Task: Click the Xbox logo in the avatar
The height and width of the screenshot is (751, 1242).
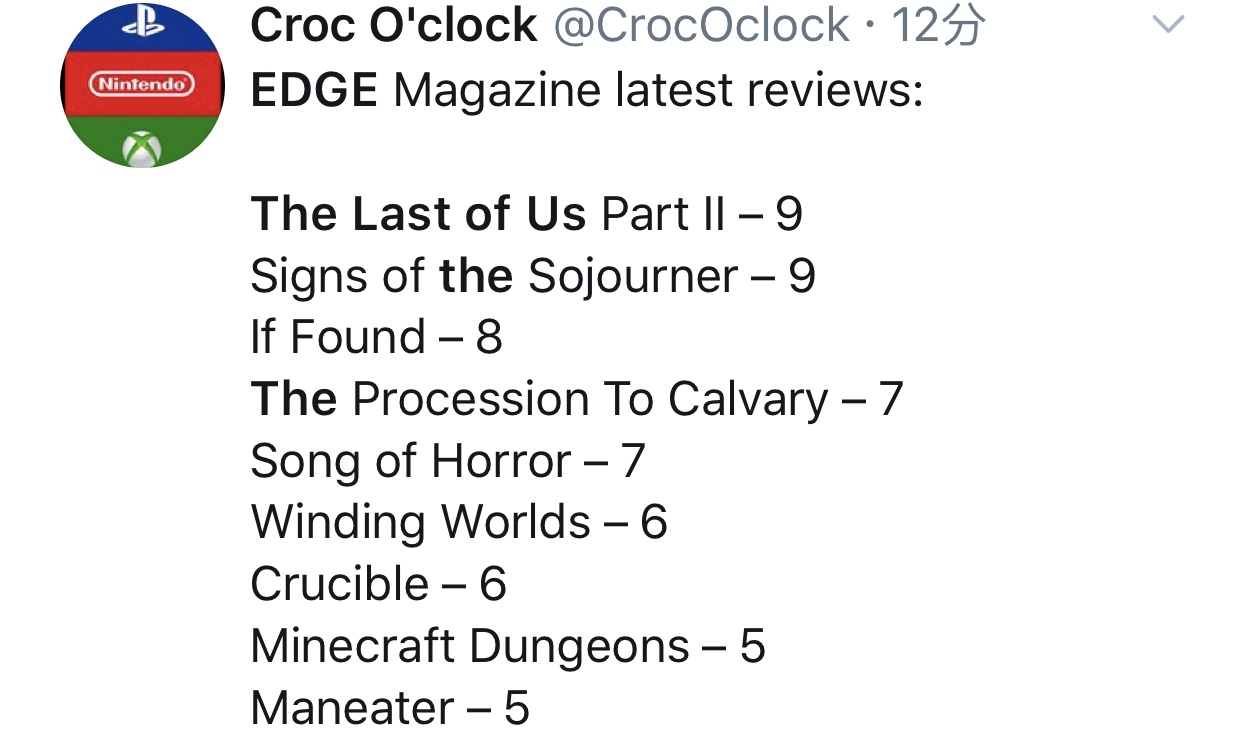Action: [142, 150]
